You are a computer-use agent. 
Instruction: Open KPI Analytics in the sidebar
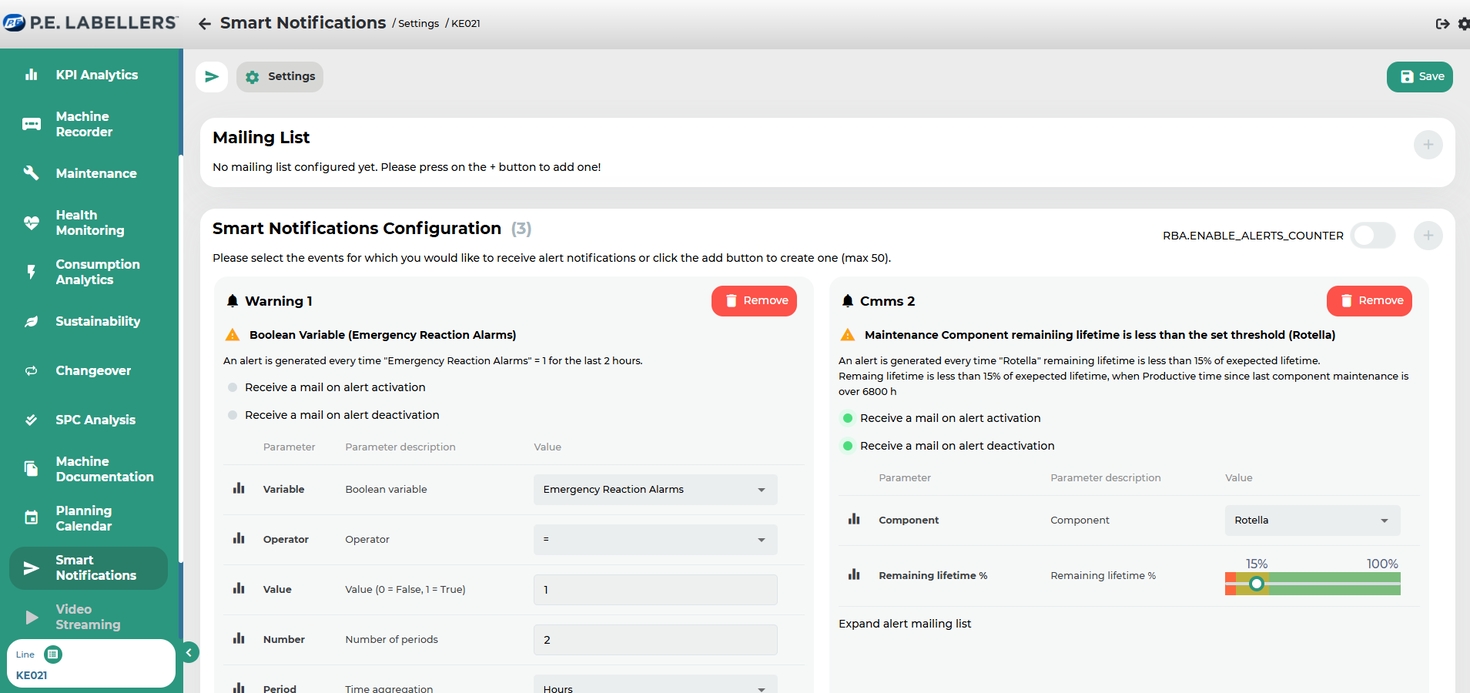[x=96, y=75]
